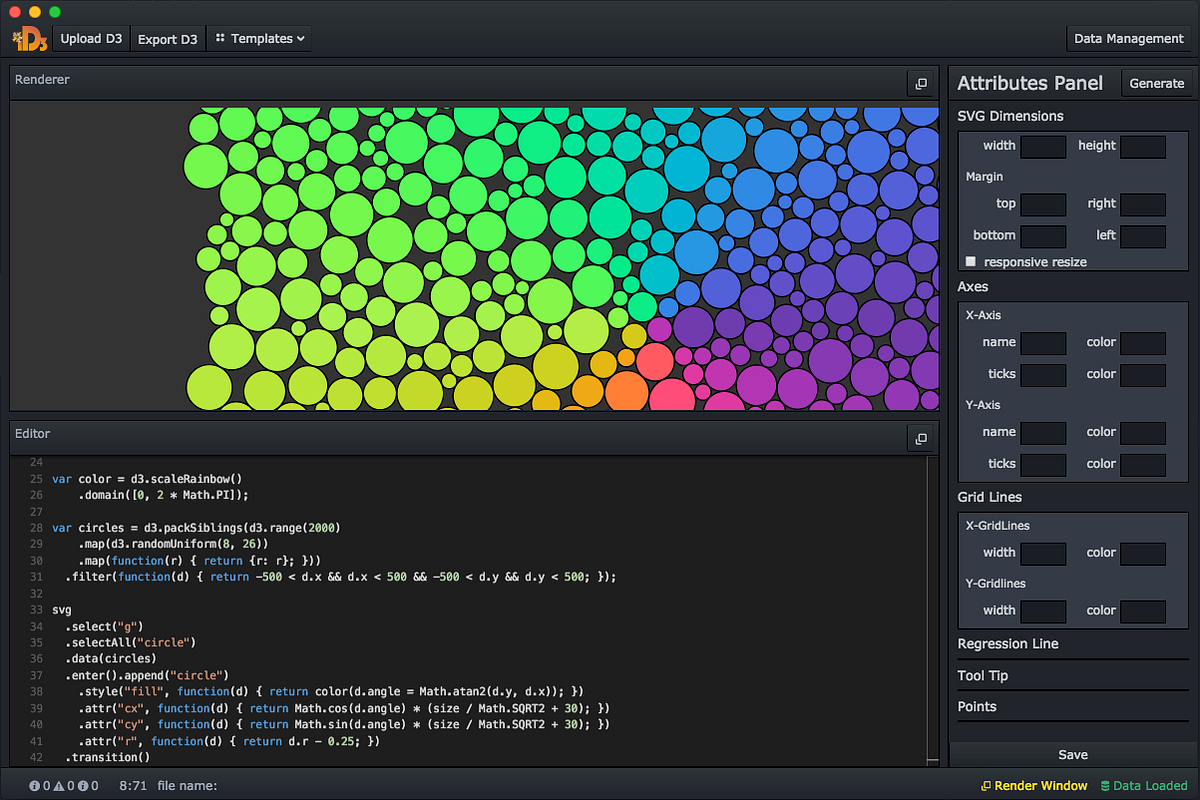Click the Generate button
This screenshot has width=1200, height=800.
tap(1157, 83)
